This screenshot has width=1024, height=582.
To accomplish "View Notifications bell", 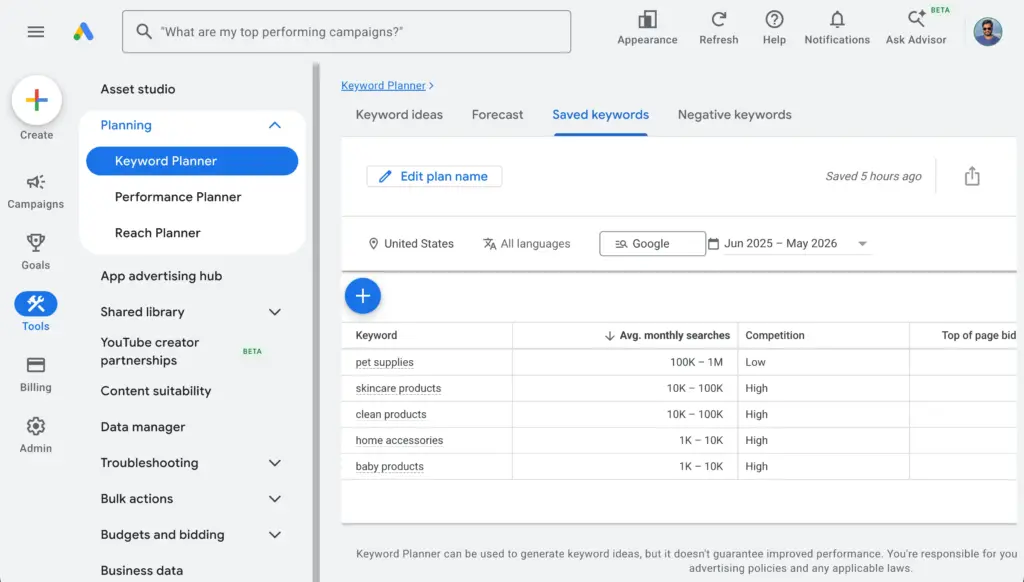I will click(x=837, y=29).
